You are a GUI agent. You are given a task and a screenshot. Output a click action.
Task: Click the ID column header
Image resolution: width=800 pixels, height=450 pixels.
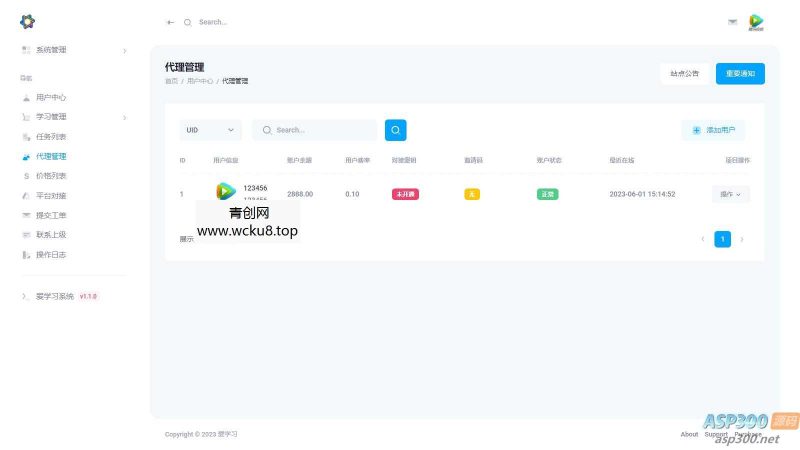click(182, 160)
